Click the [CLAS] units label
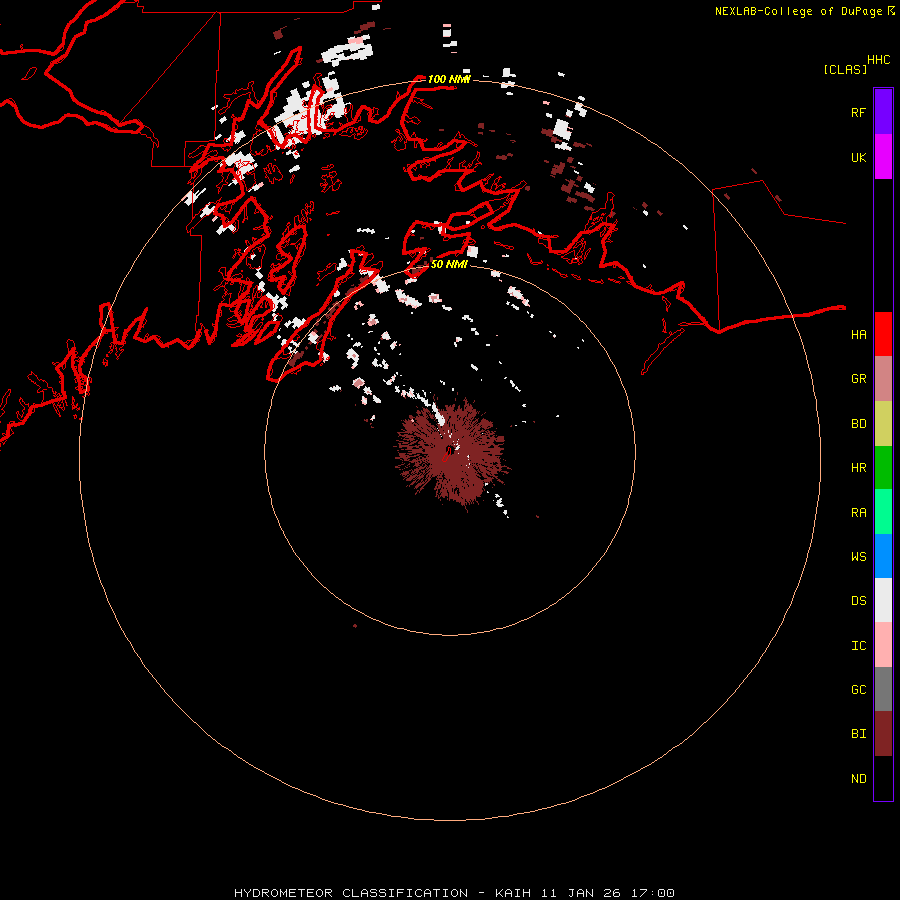Image resolution: width=900 pixels, height=900 pixels. (x=845, y=69)
